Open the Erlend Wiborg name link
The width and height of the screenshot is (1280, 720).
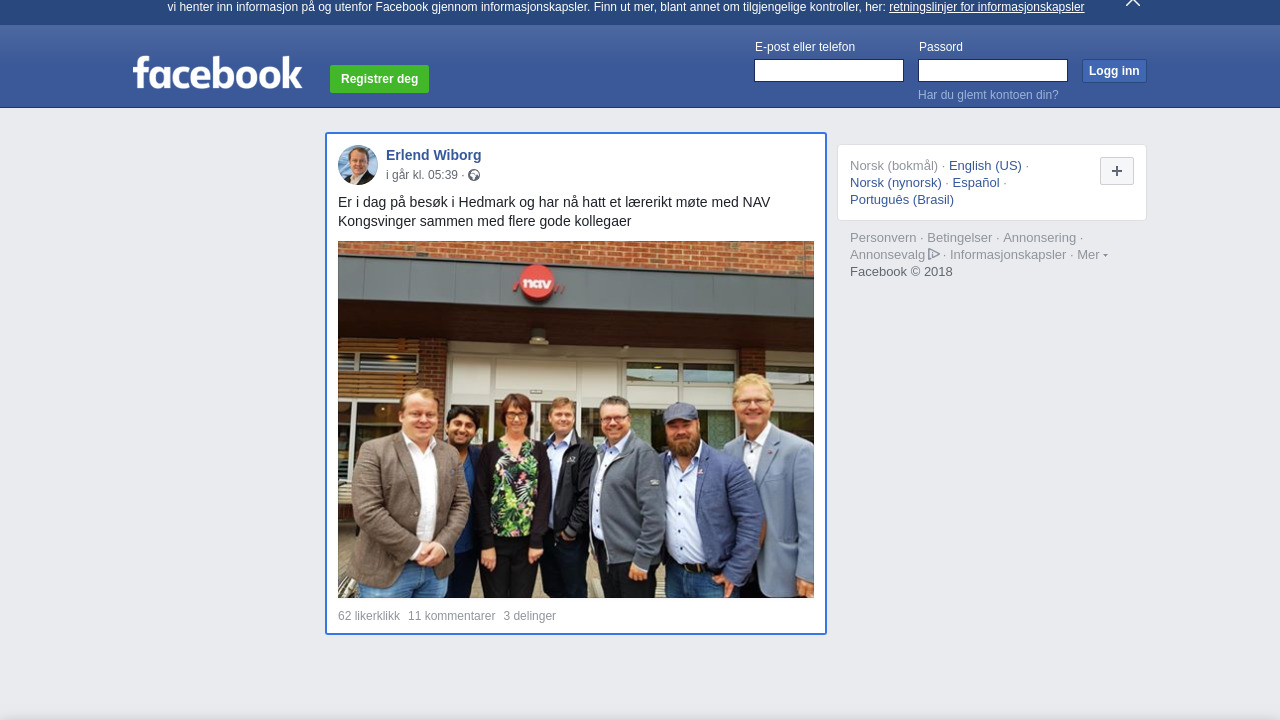click(x=434, y=155)
